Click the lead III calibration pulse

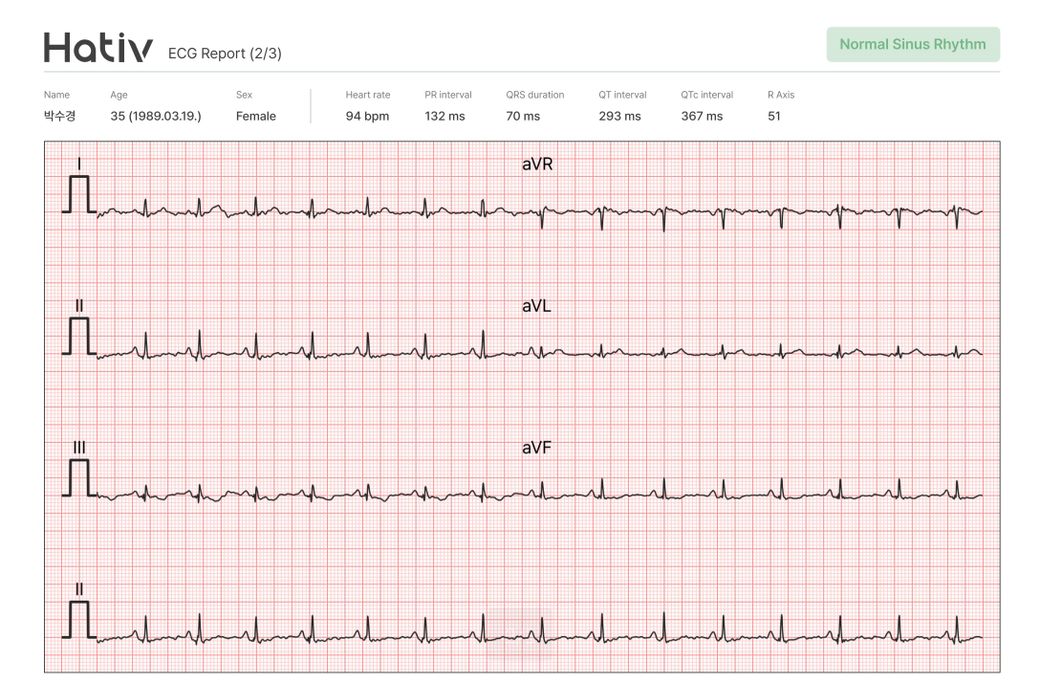pyautogui.click(x=79, y=478)
